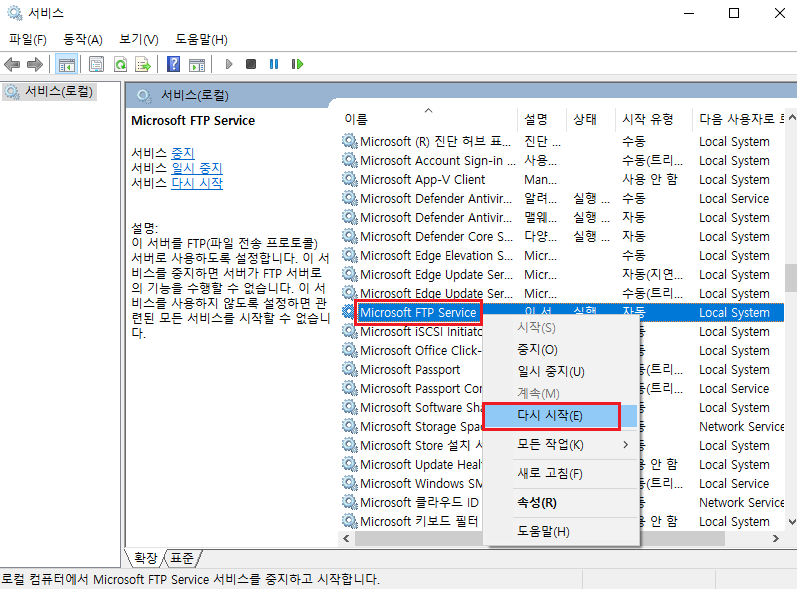
Task: Toggle the show/hide console tree icon
Action: (x=67, y=65)
